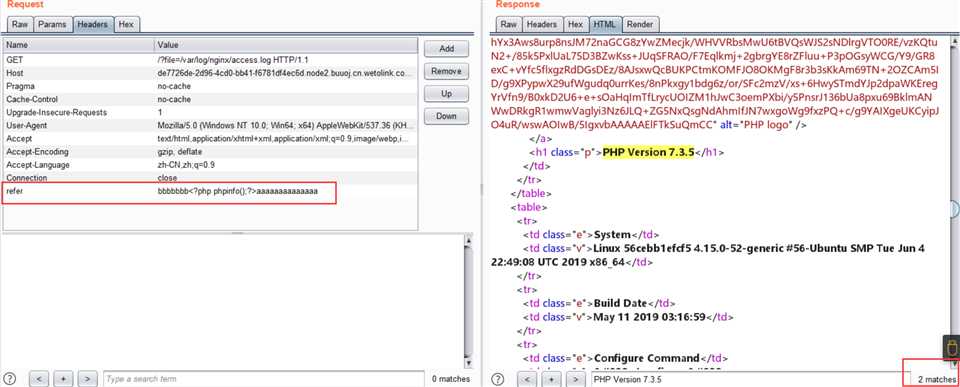Open help icon in Response search bar
Image resolution: width=960 pixels, height=387 pixels.
click(498, 379)
